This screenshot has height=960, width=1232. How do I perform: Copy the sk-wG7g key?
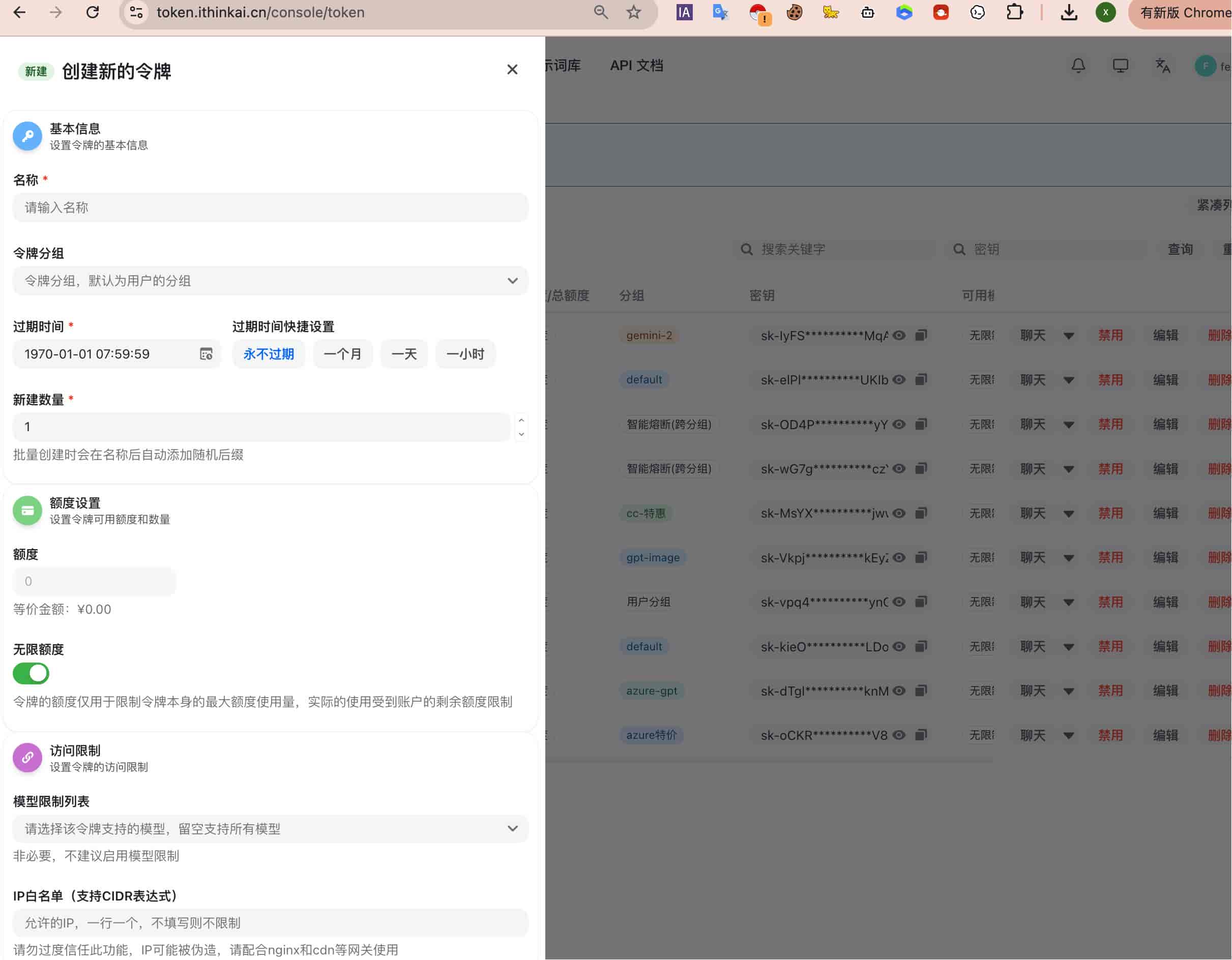click(921, 469)
